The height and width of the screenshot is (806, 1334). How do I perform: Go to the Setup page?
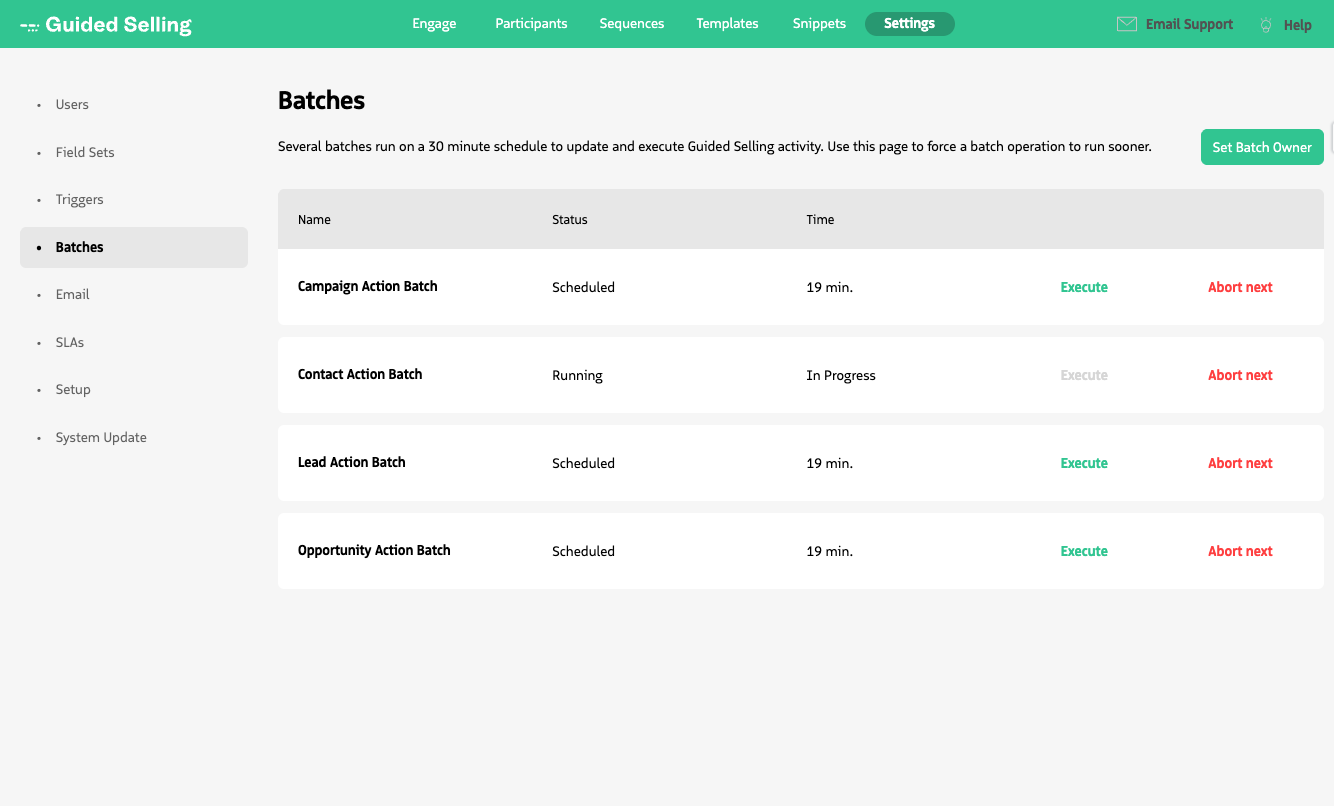(x=73, y=389)
